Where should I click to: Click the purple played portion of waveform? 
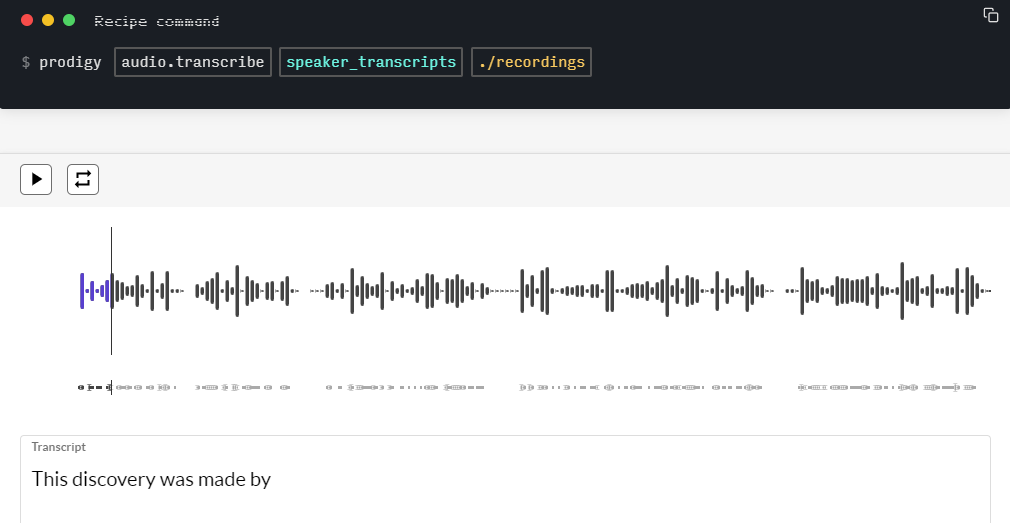94,291
